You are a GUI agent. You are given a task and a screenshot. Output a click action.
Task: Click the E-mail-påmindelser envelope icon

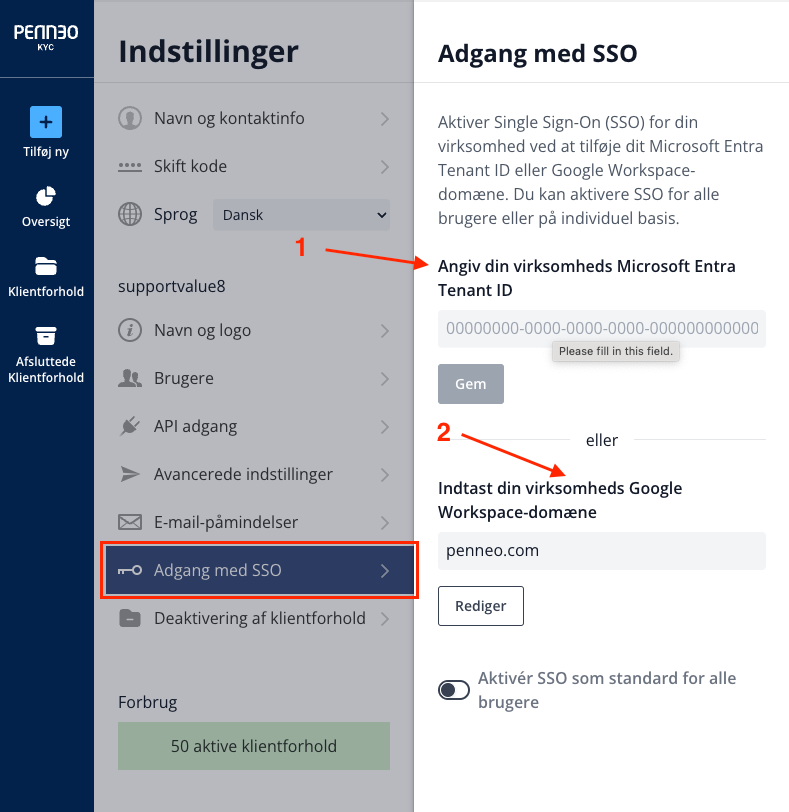(129, 522)
